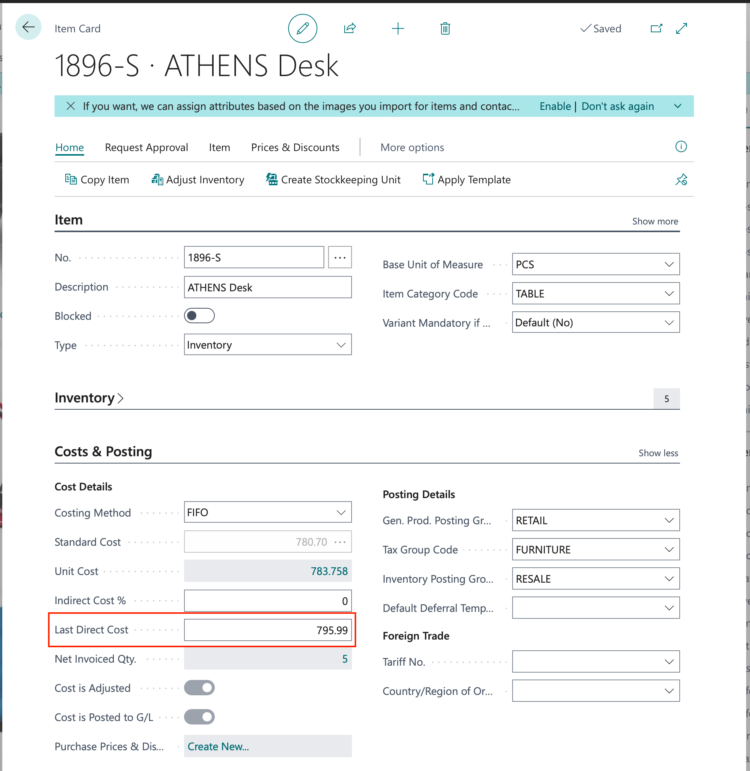This screenshot has width=750, height=771.
Task: Delete item using the trash icon
Action: tap(445, 29)
